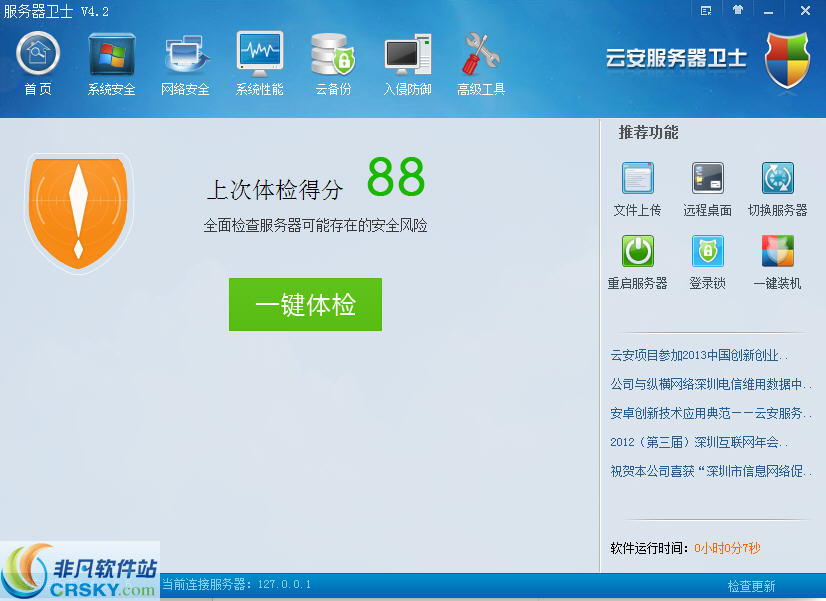826x601 pixels.
Task: Click the 上次体检得分 label
Action: point(275,190)
